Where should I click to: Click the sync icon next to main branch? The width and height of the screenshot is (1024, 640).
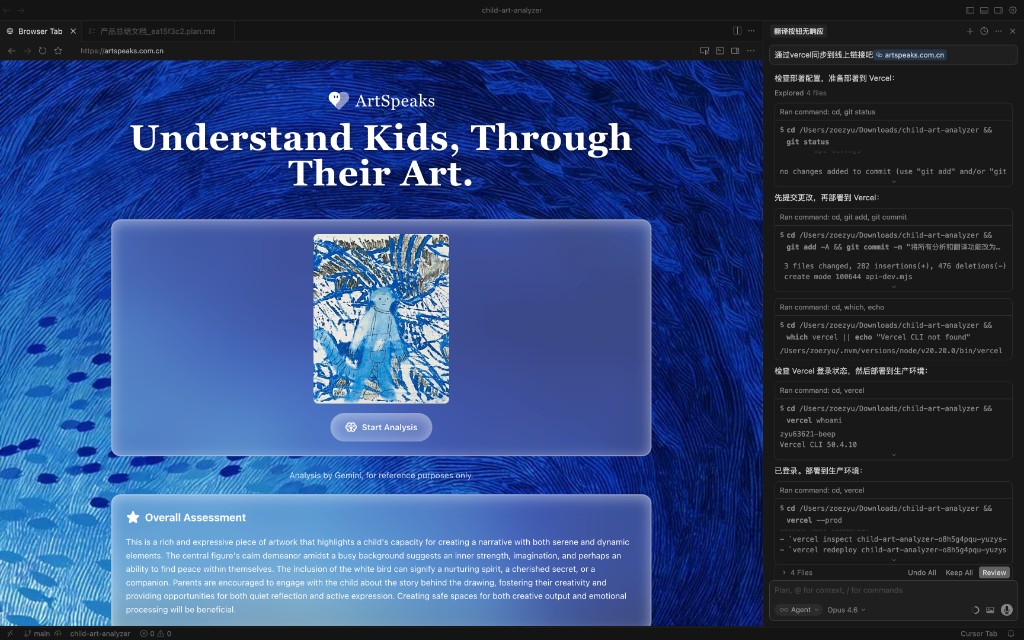pyautogui.click(x=57, y=634)
